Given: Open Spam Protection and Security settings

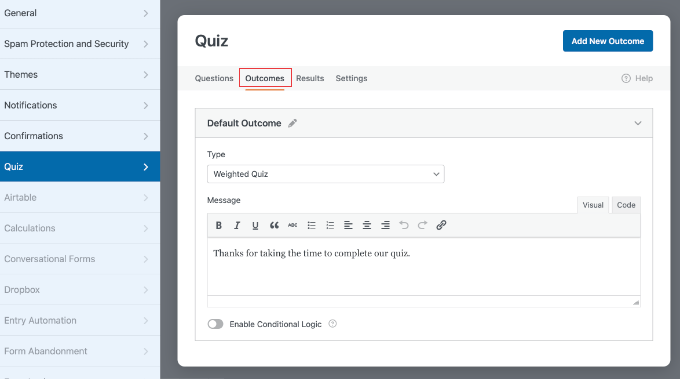Looking at the screenshot, I should pos(80,44).
